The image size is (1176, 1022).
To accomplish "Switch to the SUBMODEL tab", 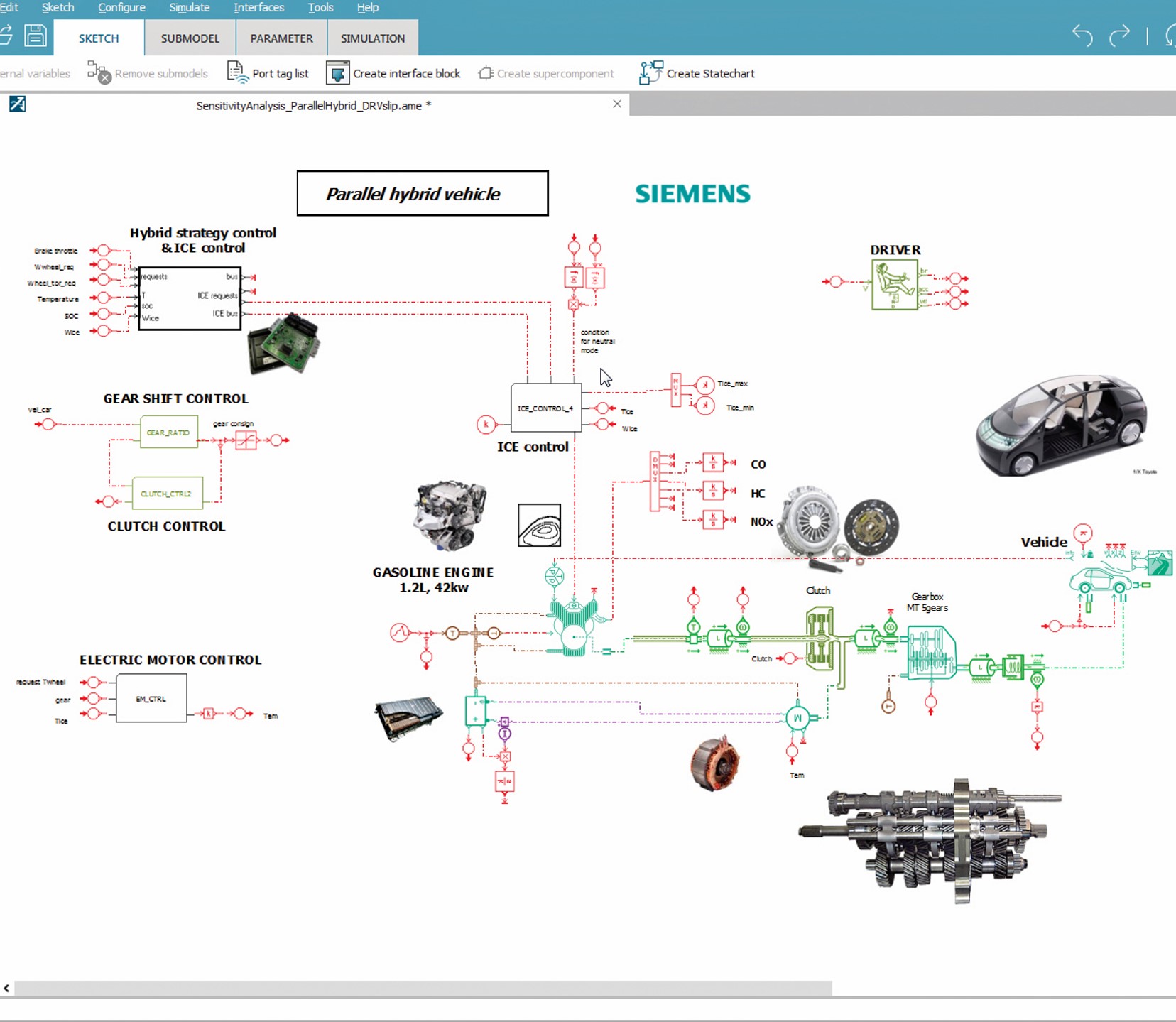I will [190, 38].
